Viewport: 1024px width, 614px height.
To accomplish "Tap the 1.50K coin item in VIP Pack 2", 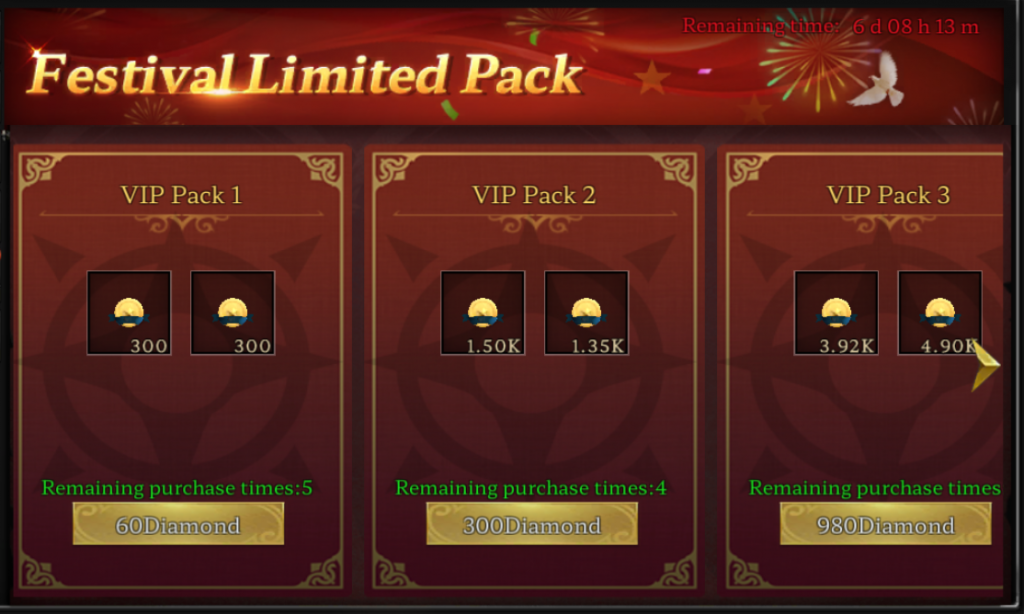I will (483, 313).
